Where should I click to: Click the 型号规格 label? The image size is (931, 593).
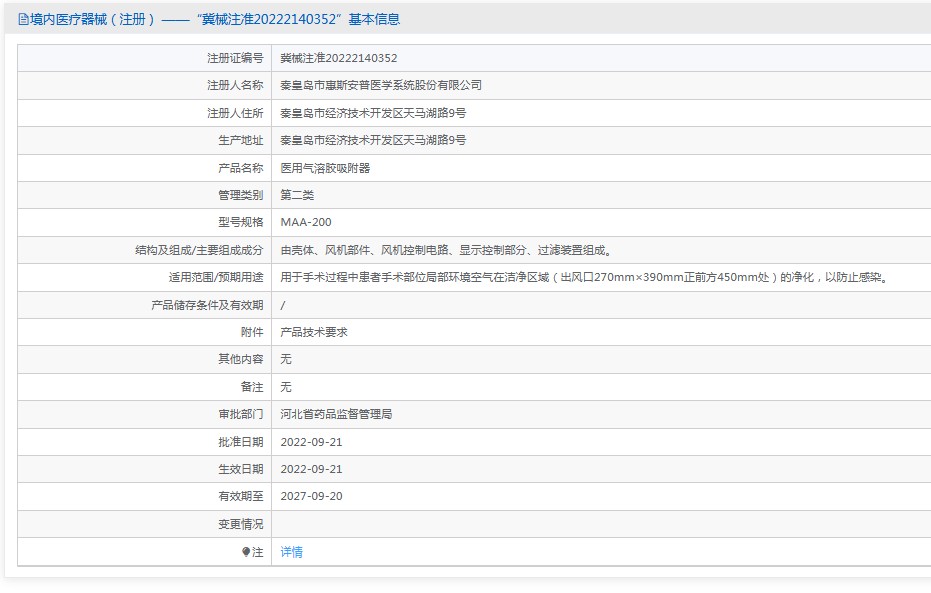[240, 223]
